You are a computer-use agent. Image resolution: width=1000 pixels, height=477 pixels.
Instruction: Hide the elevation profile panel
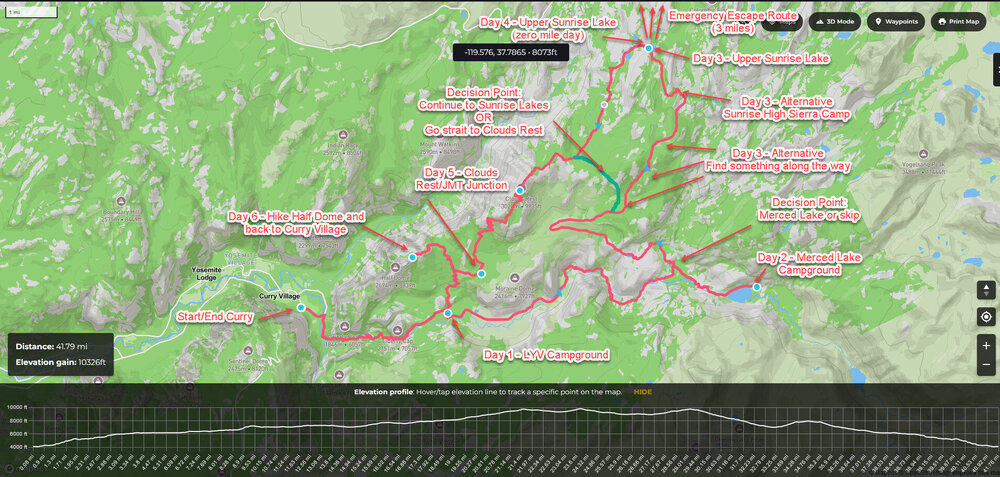coord(642,392)
